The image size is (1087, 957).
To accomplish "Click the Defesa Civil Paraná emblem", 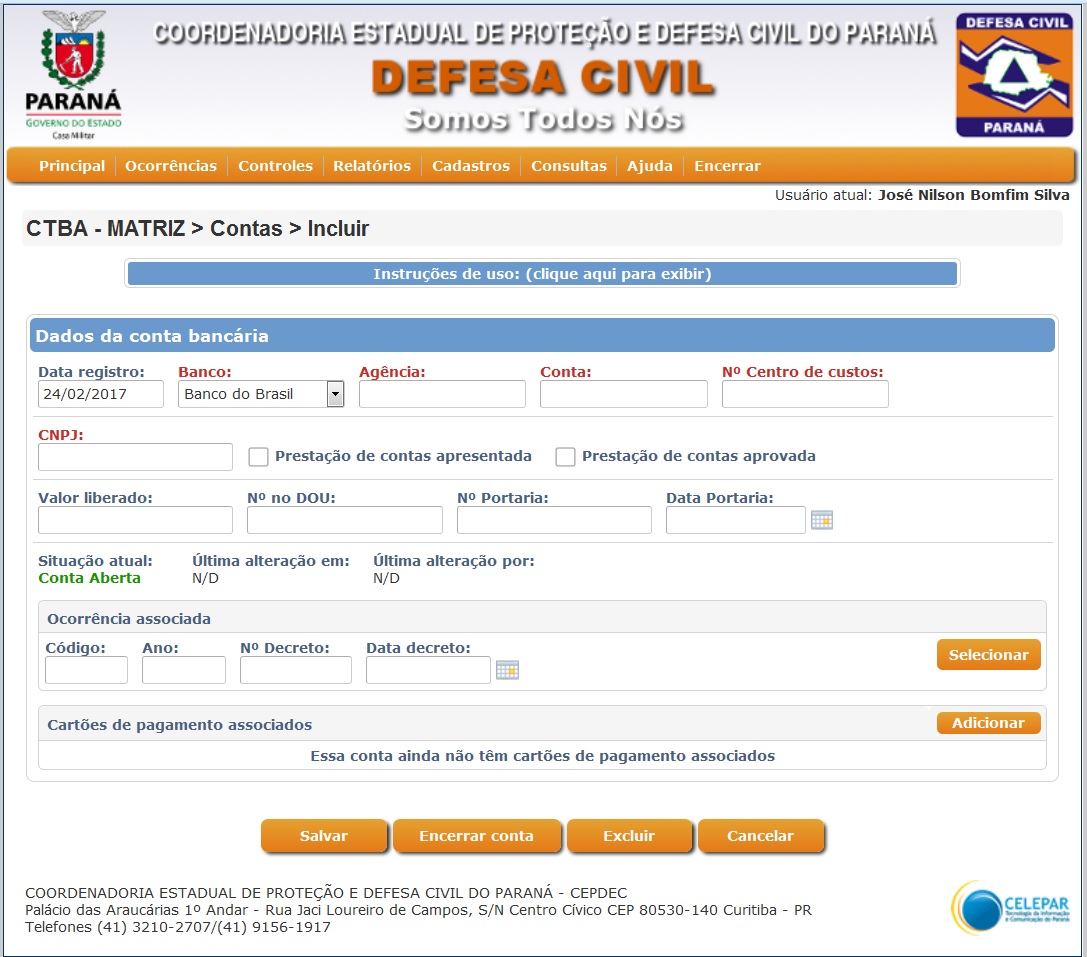I will pos(1014,74).
